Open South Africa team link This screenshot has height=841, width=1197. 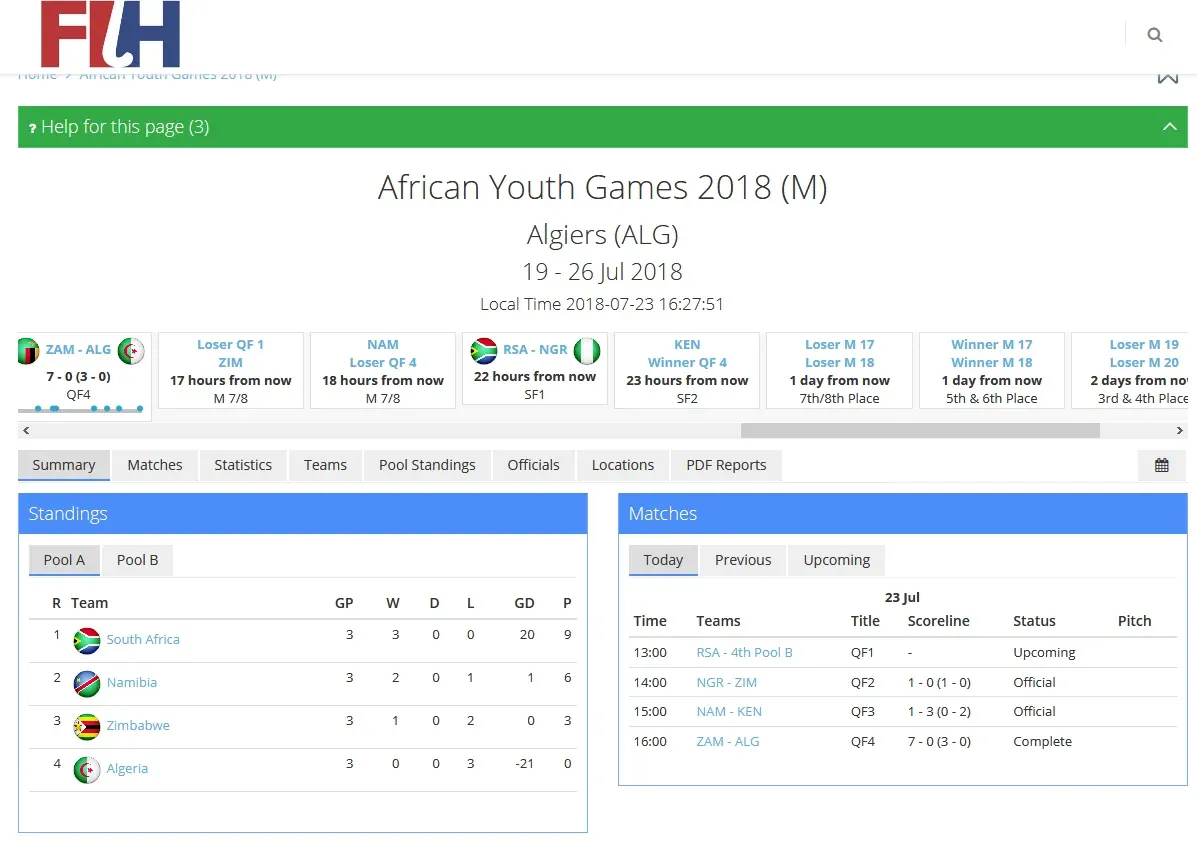143,640
